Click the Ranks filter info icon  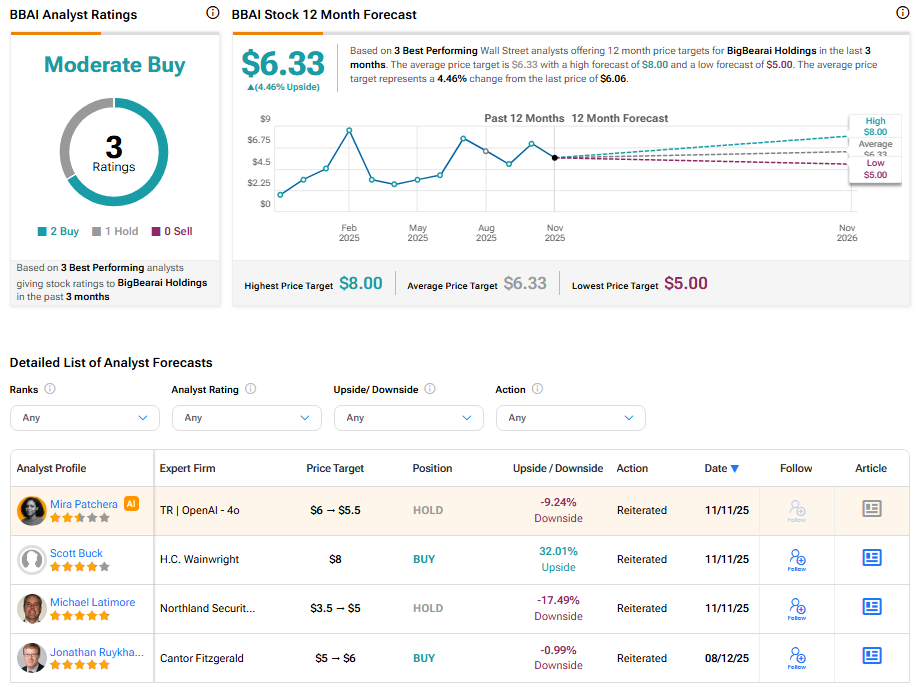point(50,389)
